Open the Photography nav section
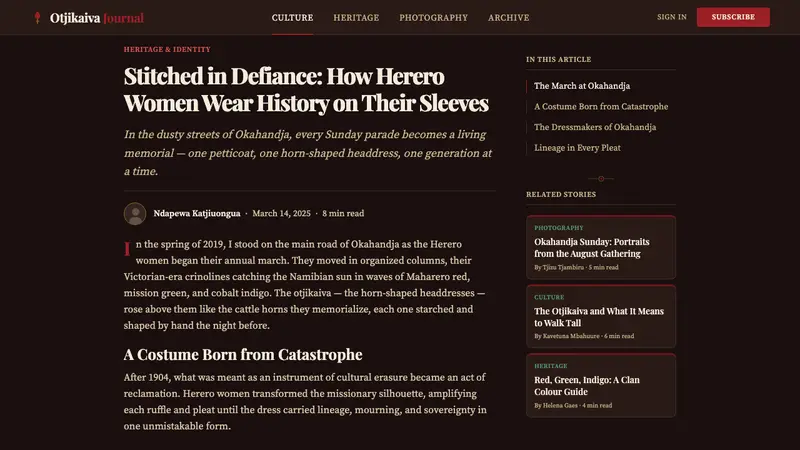This screenshot has width=800, height=450. pyautogui.click(x=433, y=17)
